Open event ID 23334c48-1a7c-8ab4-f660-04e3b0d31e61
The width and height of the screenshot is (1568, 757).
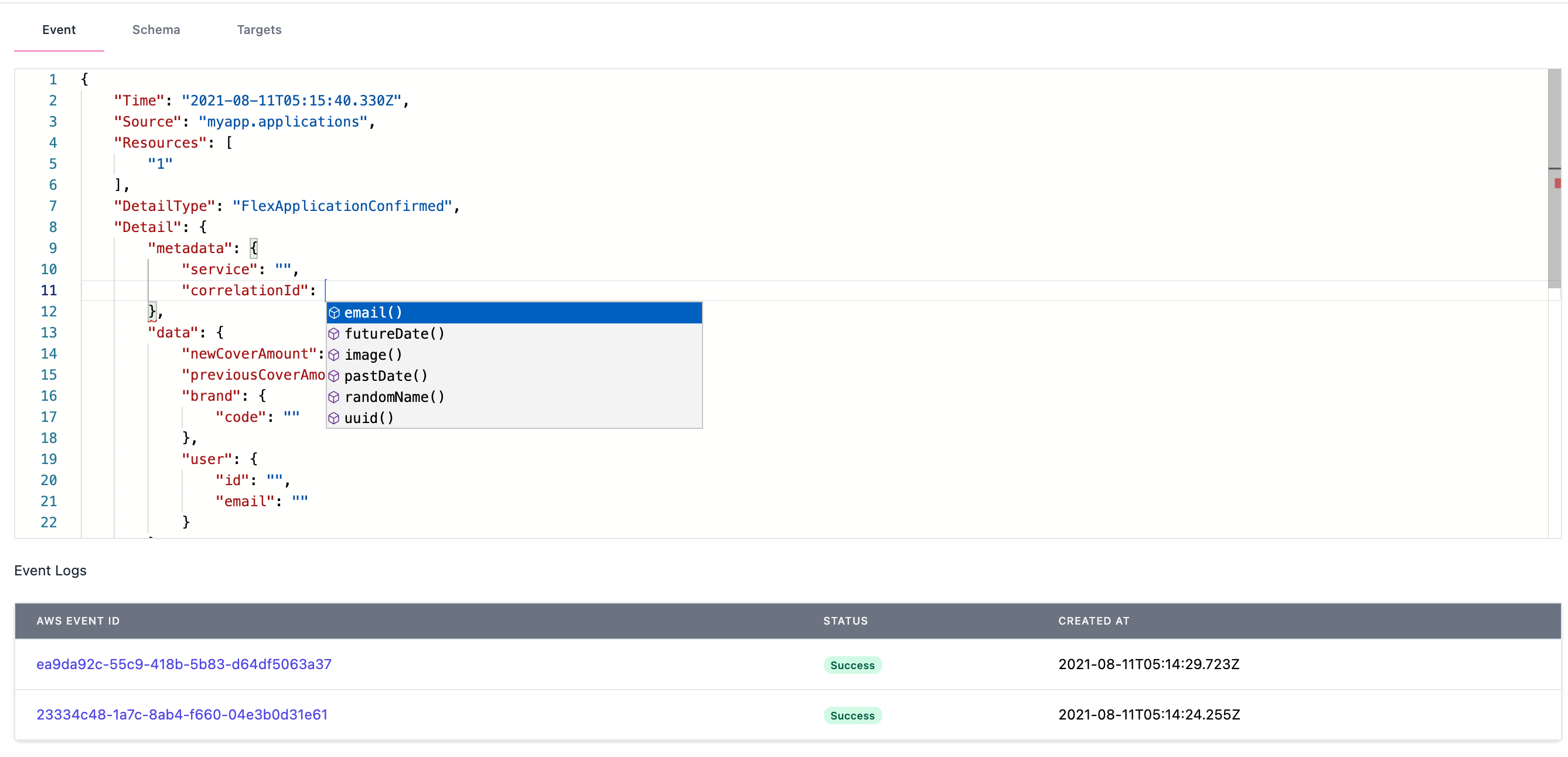click(182, 714)
